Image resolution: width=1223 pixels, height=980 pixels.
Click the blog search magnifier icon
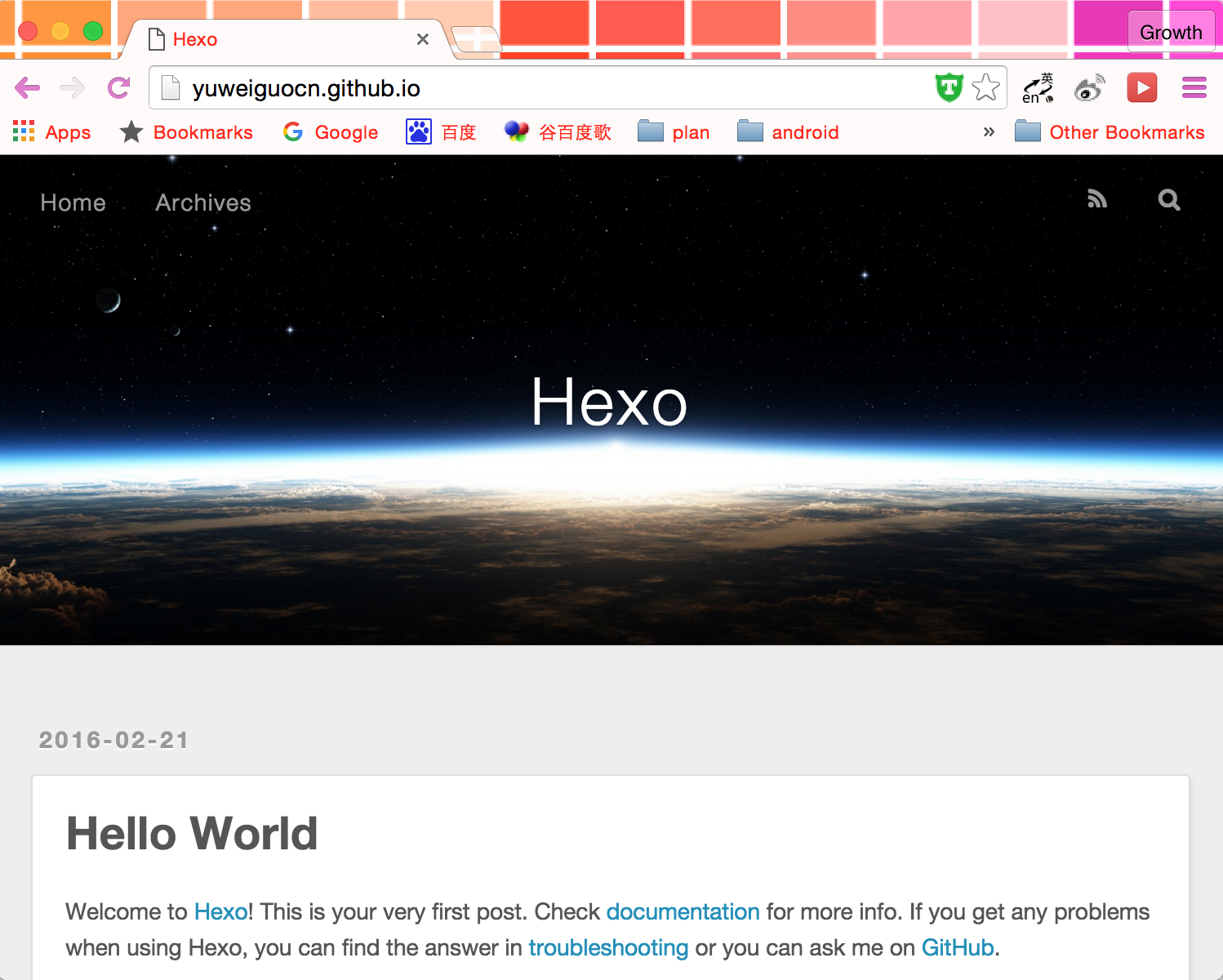pyautogui.click(x=1169, y=200)
